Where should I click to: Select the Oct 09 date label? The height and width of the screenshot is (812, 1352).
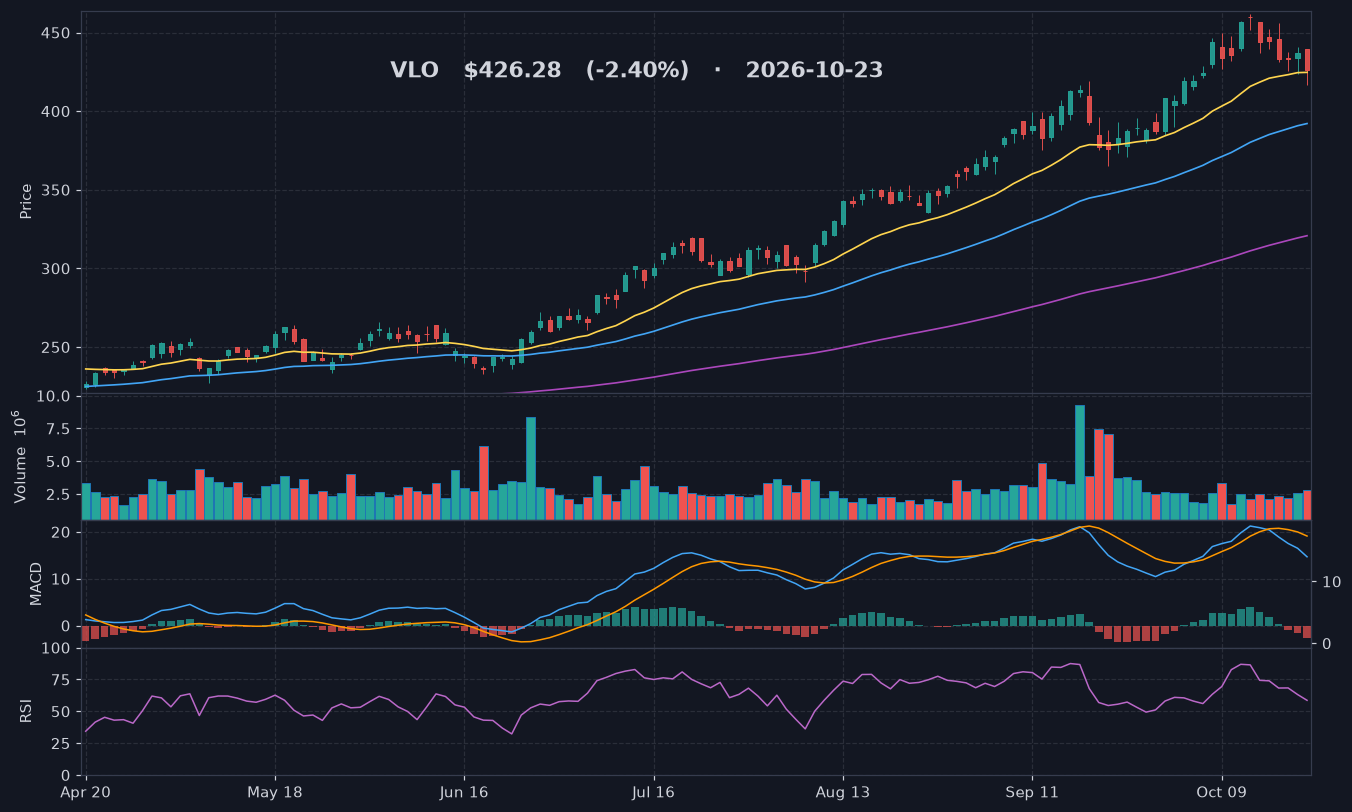point(1222,791)
